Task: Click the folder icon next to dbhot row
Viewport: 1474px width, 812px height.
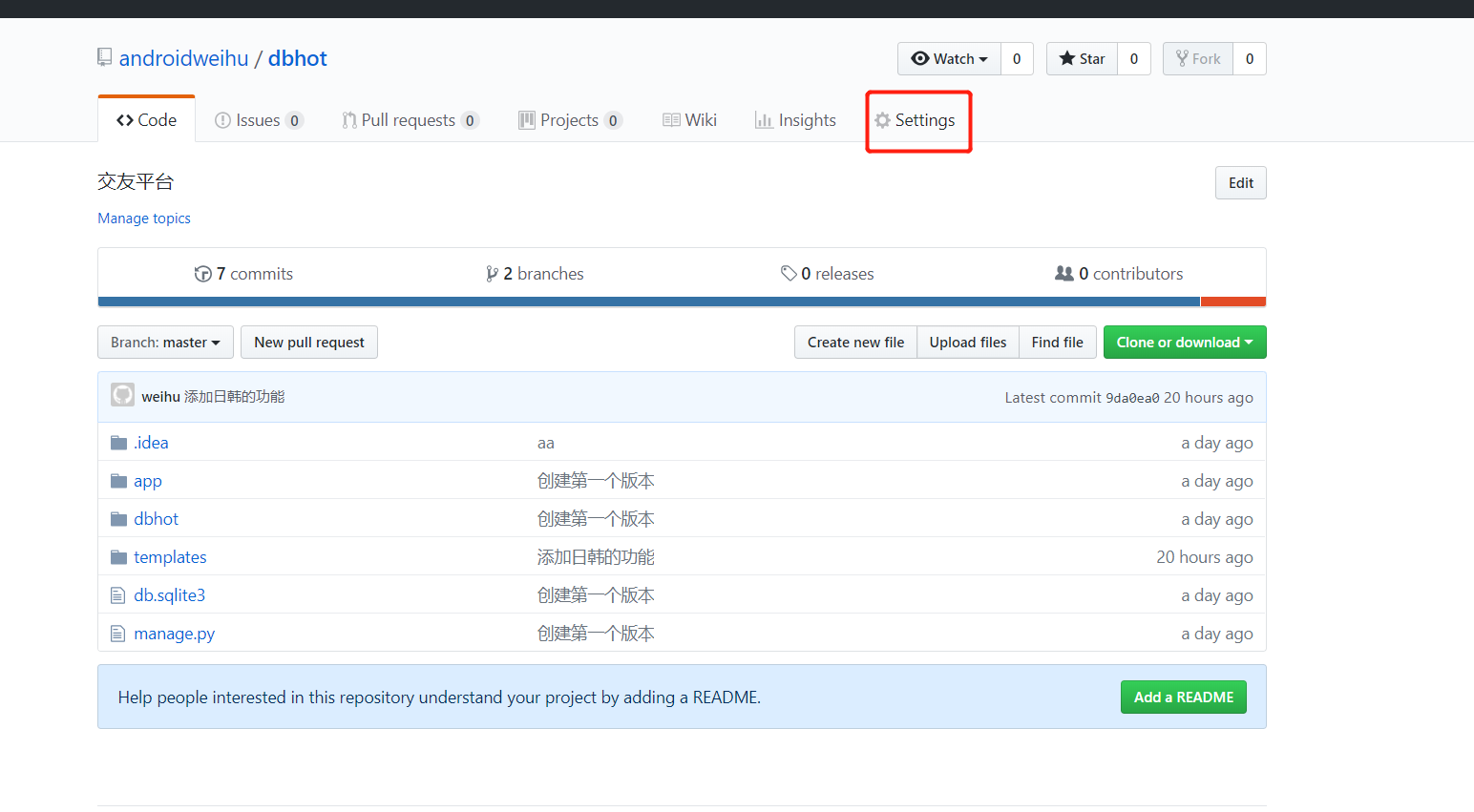Action: click(x=119, y=519)
